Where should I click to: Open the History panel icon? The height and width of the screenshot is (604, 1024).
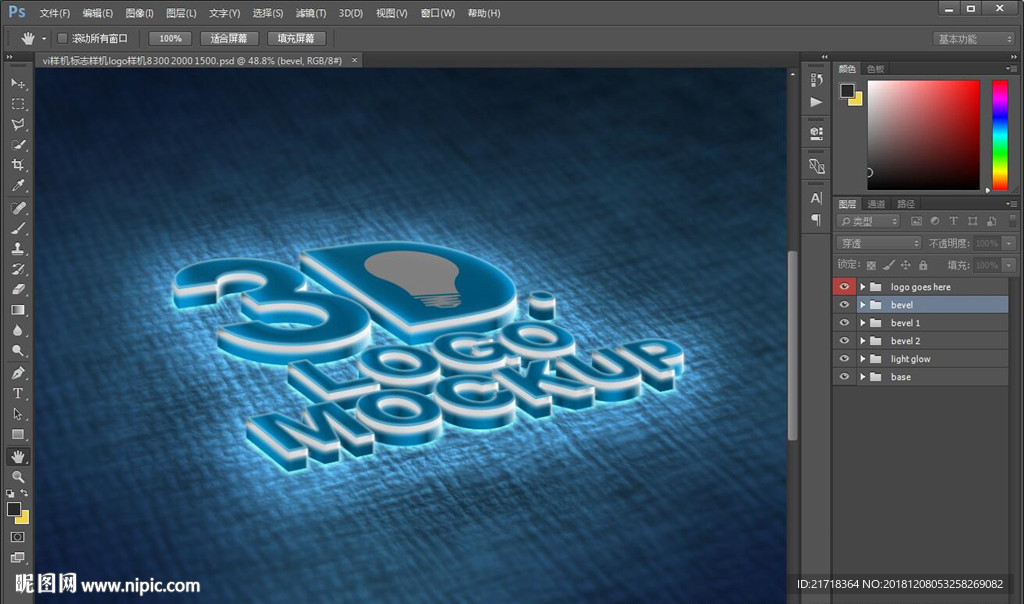tap(817, 80)
